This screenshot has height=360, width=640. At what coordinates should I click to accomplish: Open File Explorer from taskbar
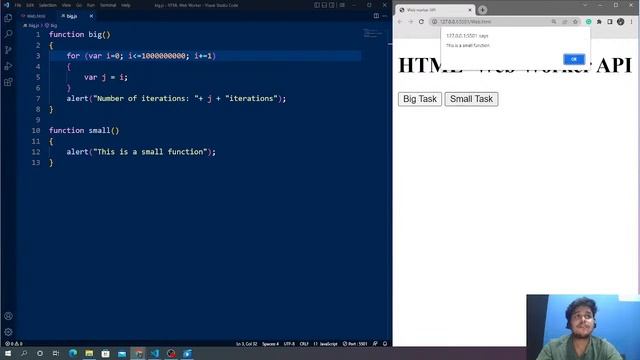89,353
